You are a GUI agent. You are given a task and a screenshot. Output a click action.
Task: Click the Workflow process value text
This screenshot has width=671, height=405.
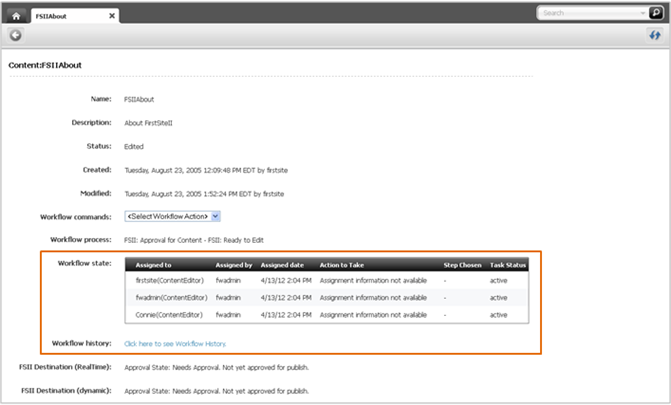click(194, 240)
